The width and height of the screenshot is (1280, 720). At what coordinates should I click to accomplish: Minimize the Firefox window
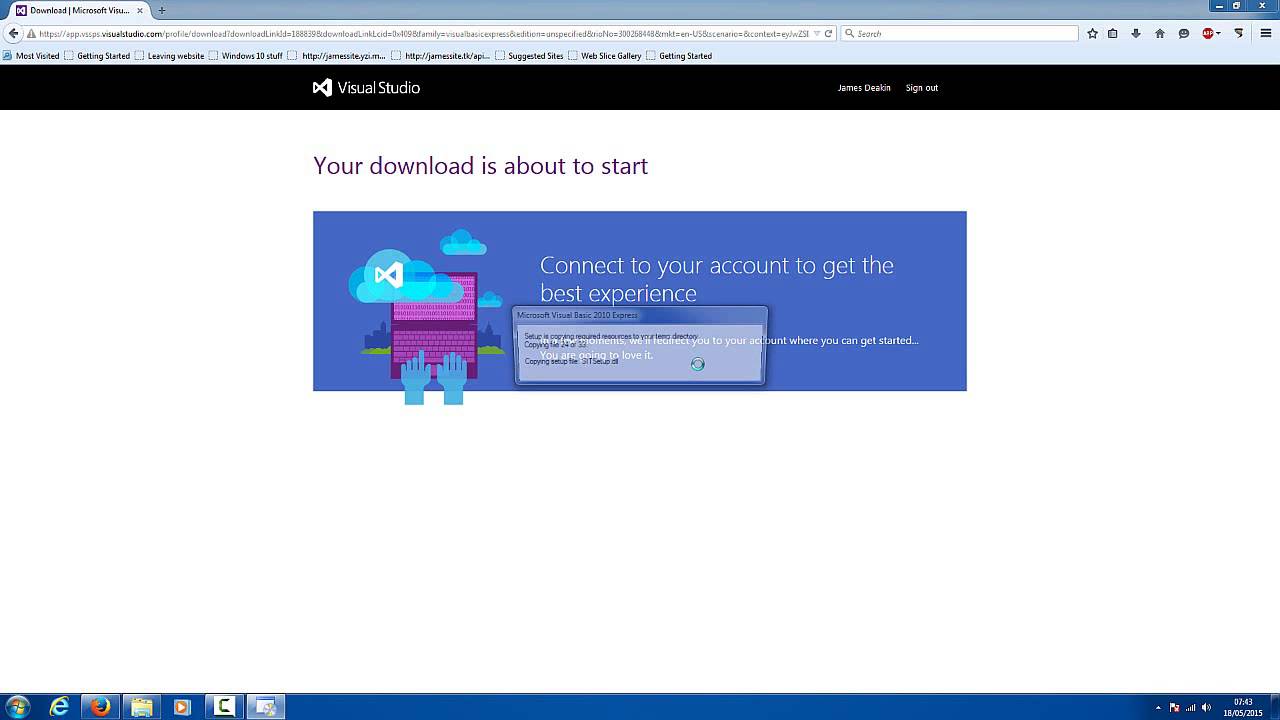[1220, 6]
